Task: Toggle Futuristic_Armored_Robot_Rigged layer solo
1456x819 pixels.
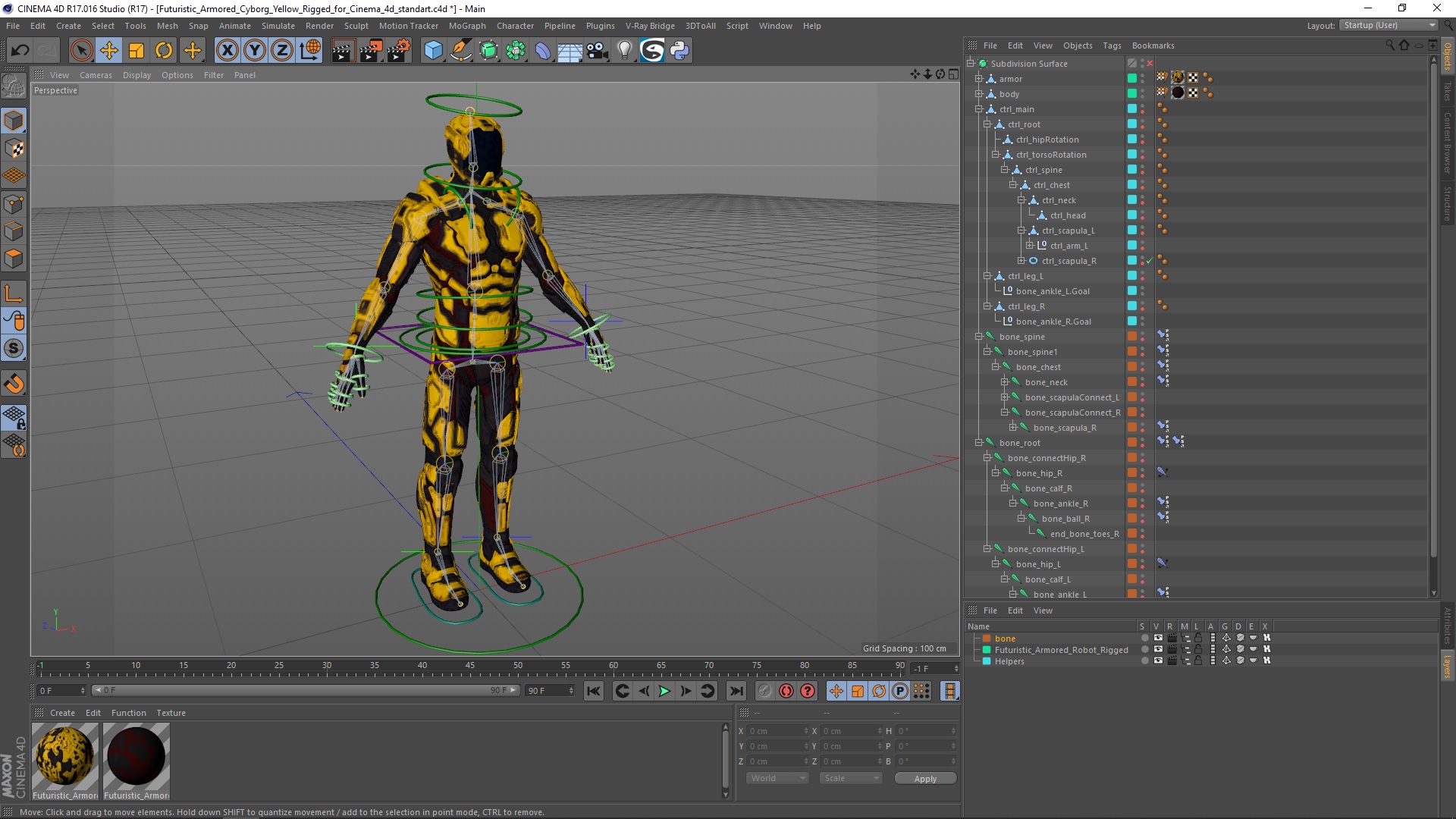Action: click(1144, 650)
